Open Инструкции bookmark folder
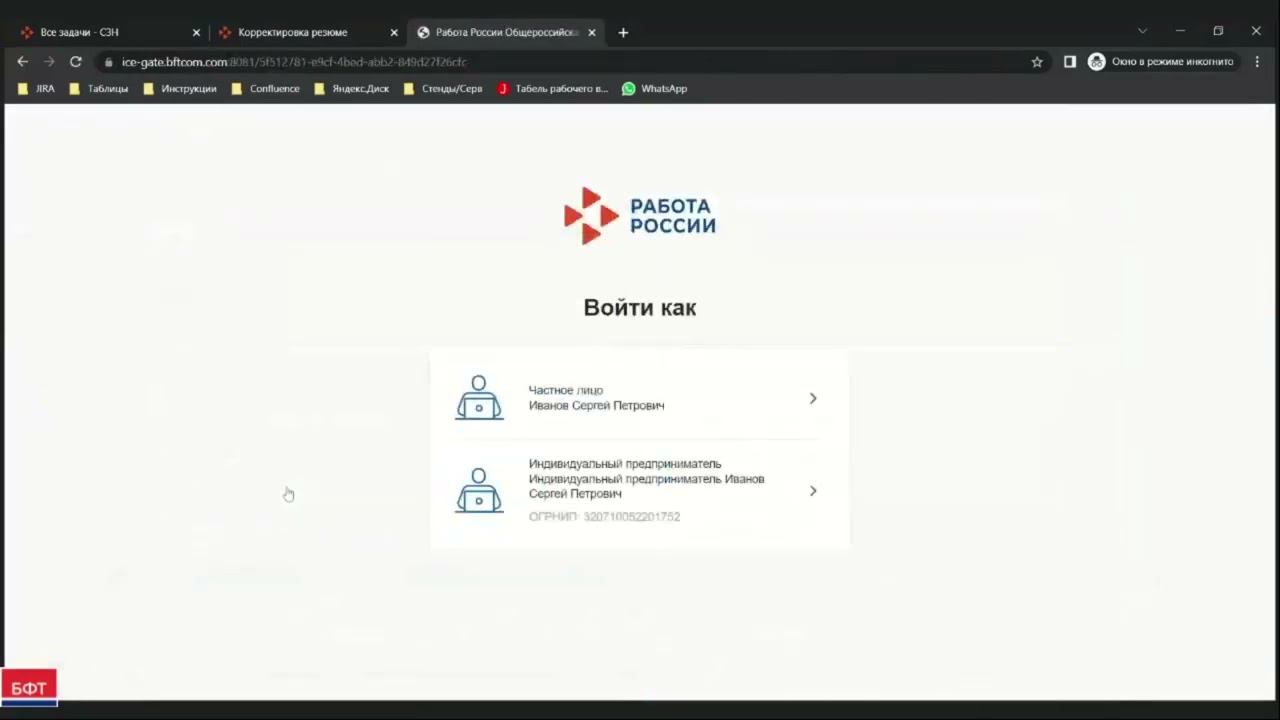The width and height of the screenshot is (1280, 720). coord(180,89)
